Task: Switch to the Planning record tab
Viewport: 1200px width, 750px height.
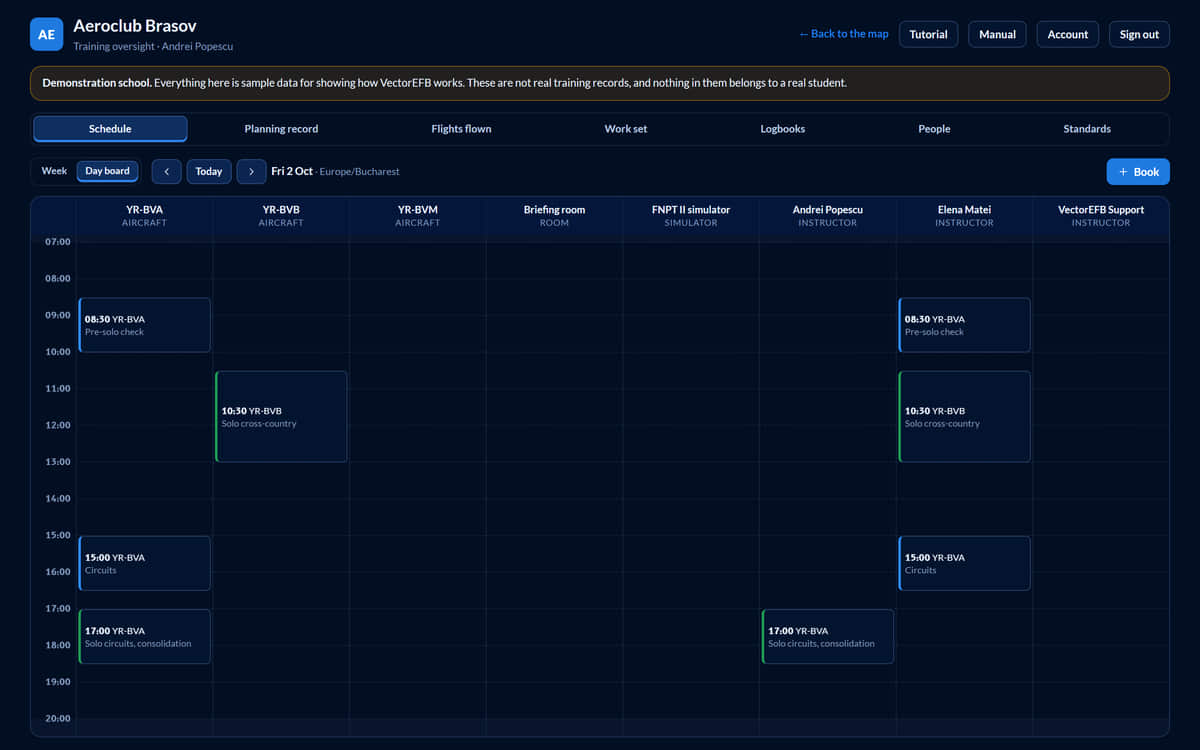Action: [281, 129]
